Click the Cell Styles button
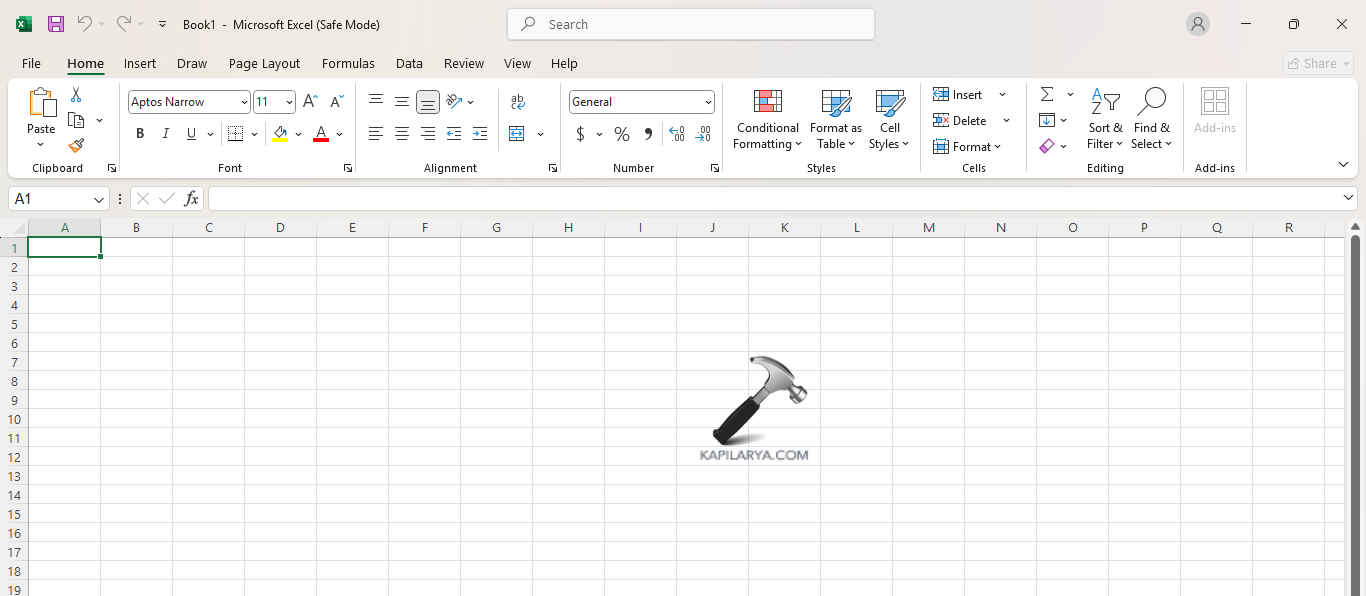The image size is (1366, 596). (889, 120)
